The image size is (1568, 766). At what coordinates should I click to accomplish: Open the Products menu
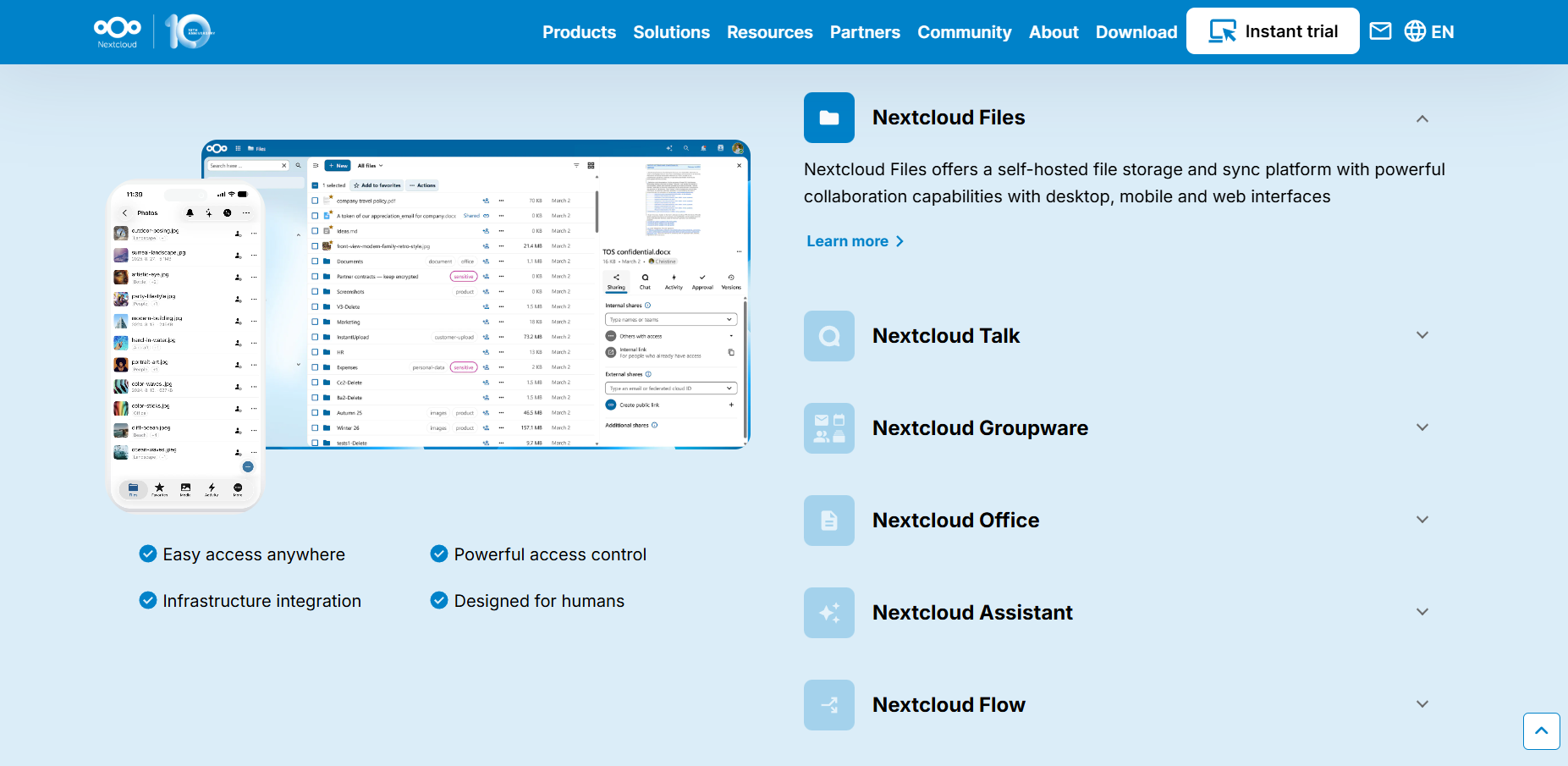click(579, 32)
